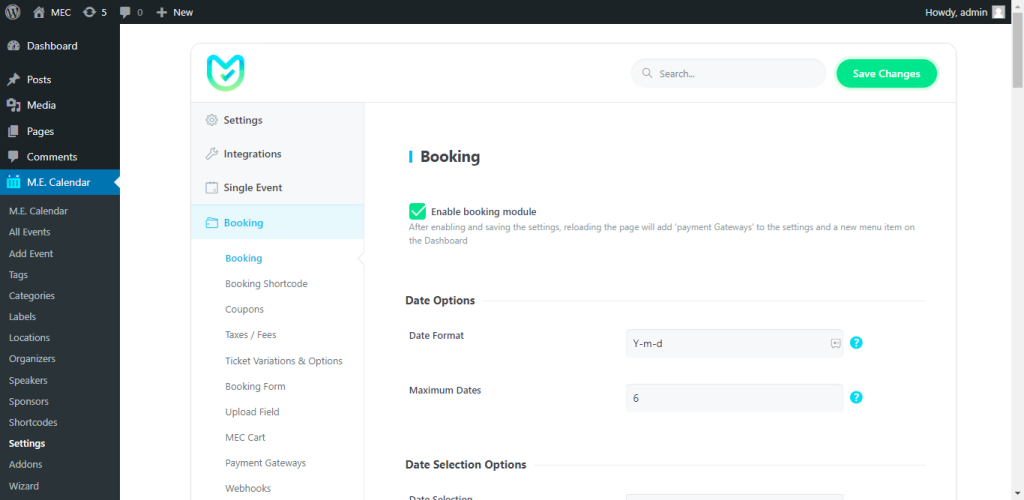Open the Coupons submenu item

(244, 310)
